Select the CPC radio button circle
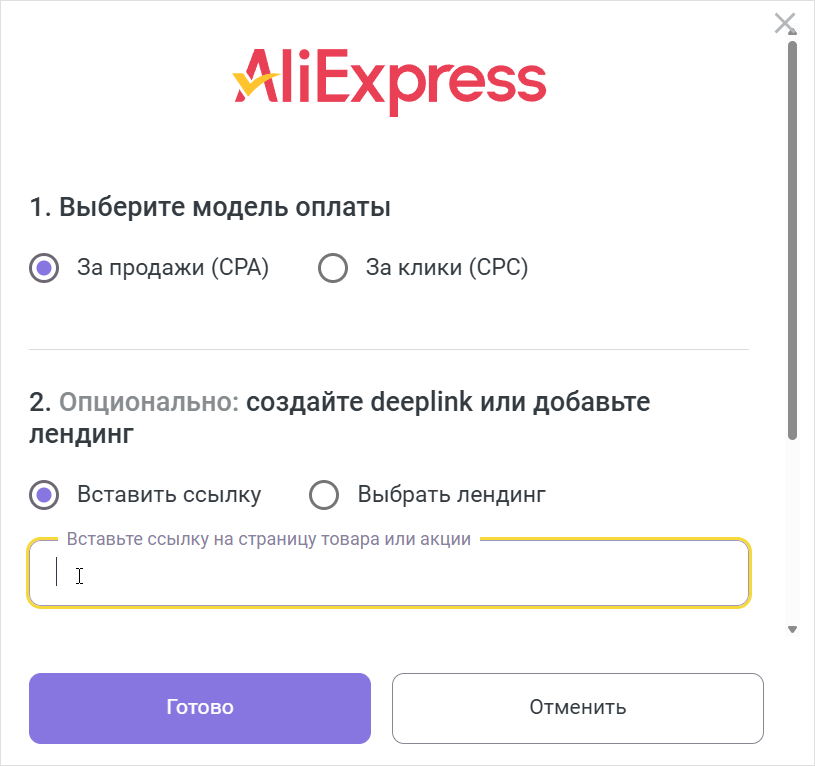Image resolution: width=815 pixels, height=766 pixels. coord(332,268)
